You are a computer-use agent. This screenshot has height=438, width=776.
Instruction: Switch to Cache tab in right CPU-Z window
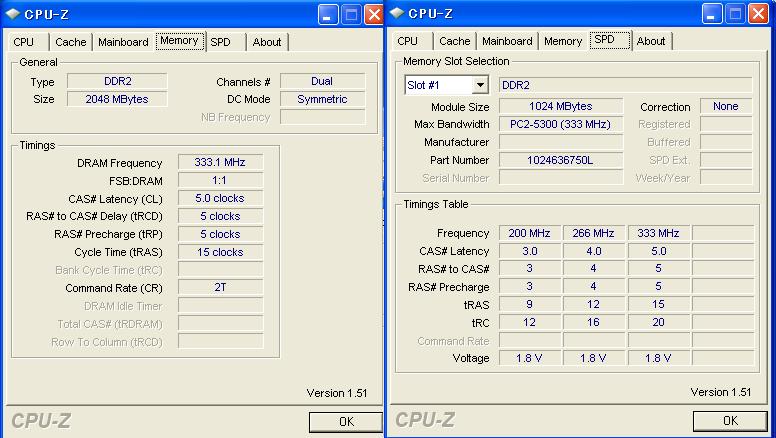pyautogui.click(x=455, y=41)
